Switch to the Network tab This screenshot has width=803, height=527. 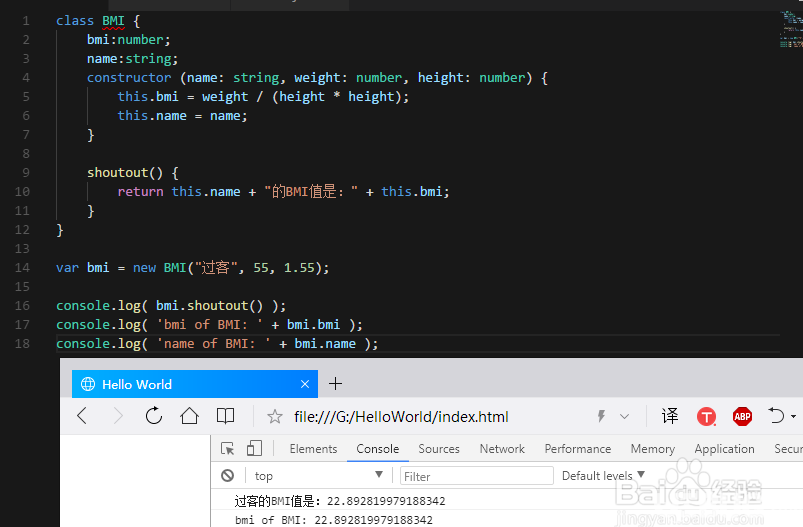tap(502, 449)
